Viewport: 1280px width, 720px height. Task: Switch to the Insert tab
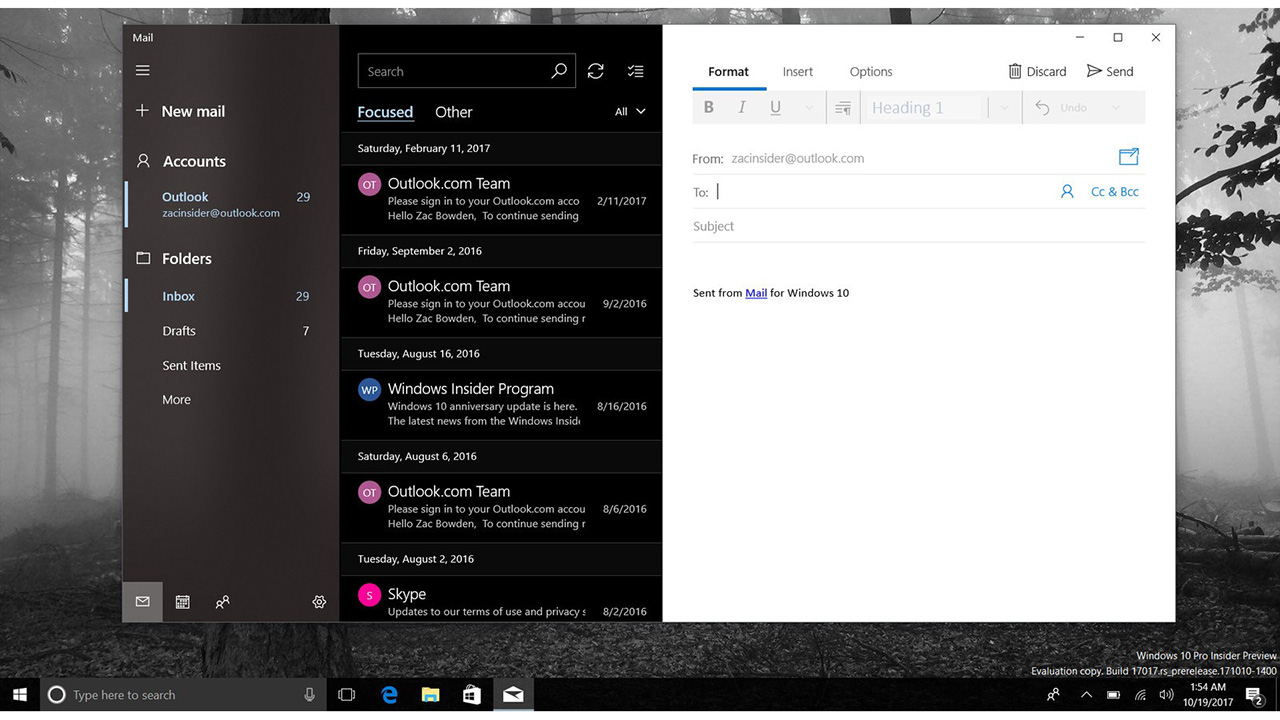(797, 71)
